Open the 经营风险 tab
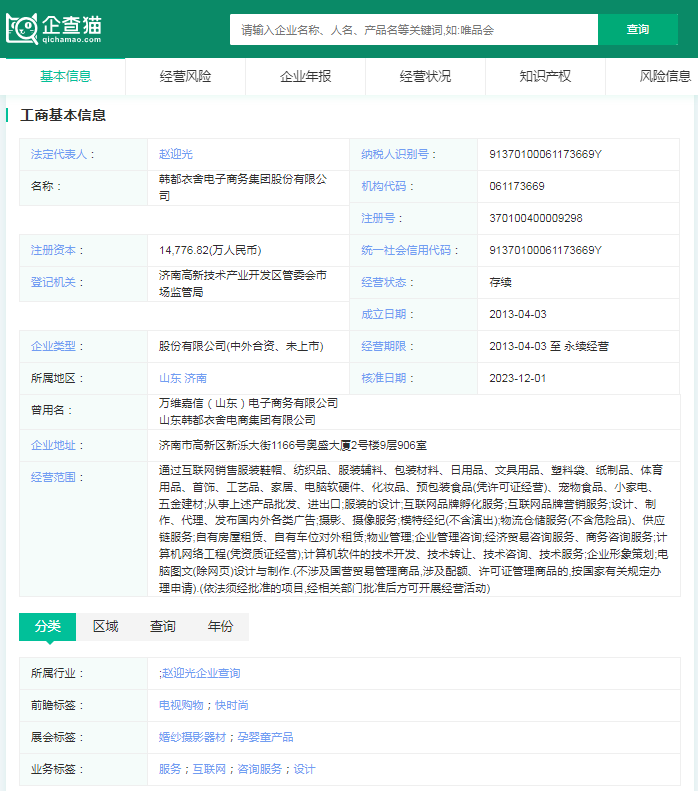 (x=185, y=76)
